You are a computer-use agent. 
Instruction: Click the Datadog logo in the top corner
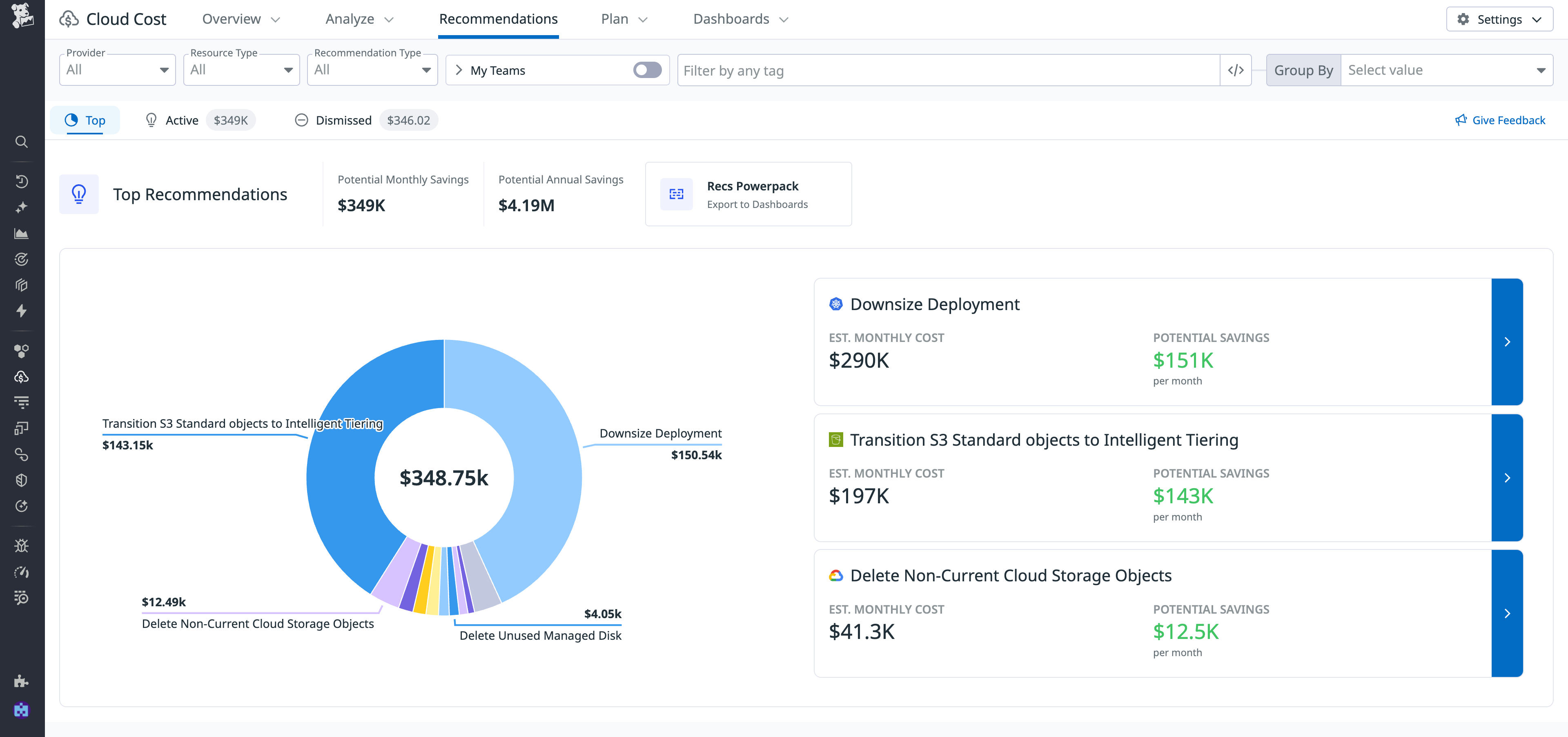point(22,17)
